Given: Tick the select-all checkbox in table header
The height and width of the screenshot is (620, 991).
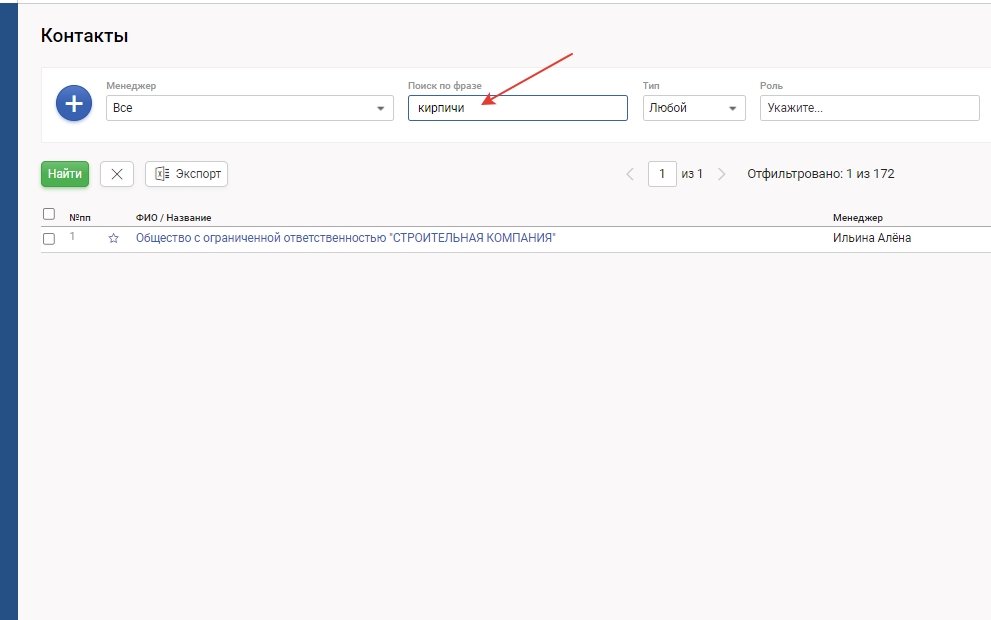Looking at the screenshot, I should [x=49, y=214].
